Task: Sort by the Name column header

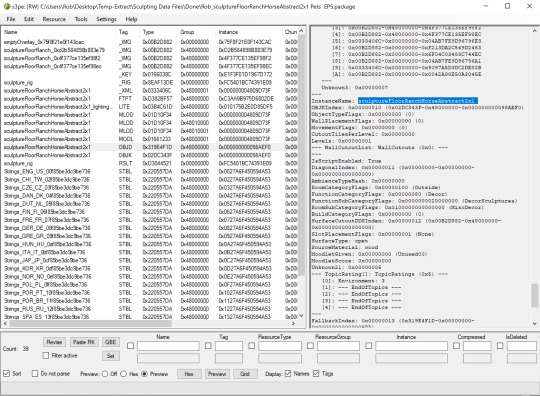Action: coord(58,32)
